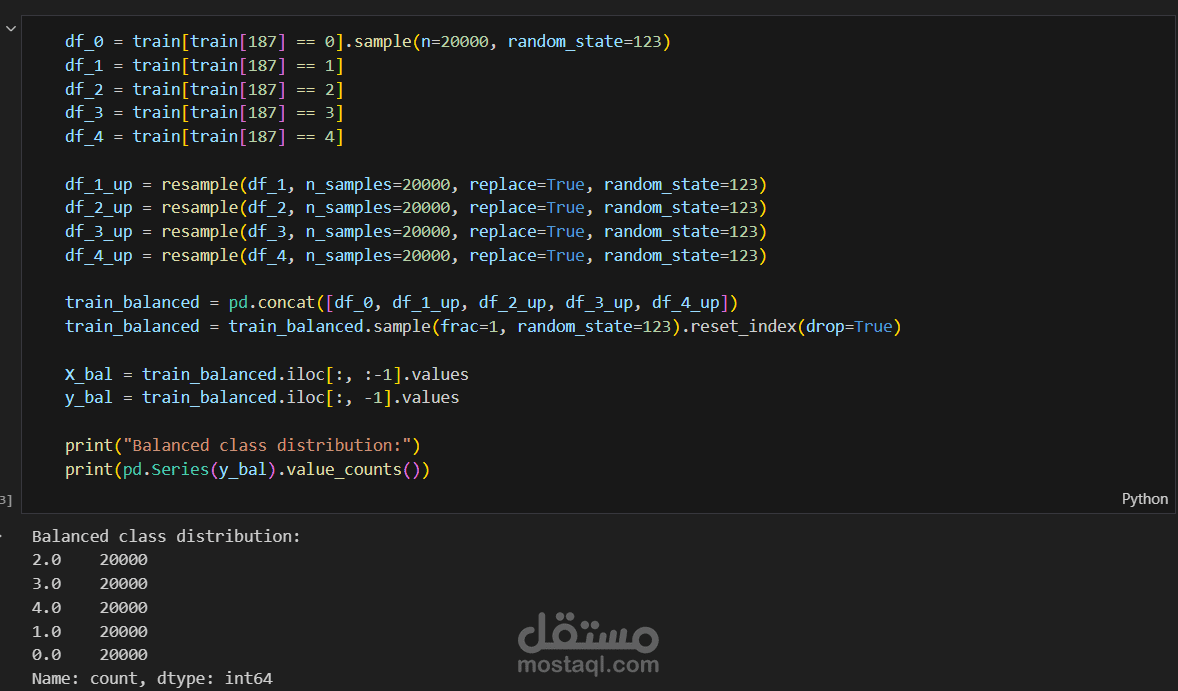Click the output heading 'Balanced class distribution:'

(x=166, y=536)
